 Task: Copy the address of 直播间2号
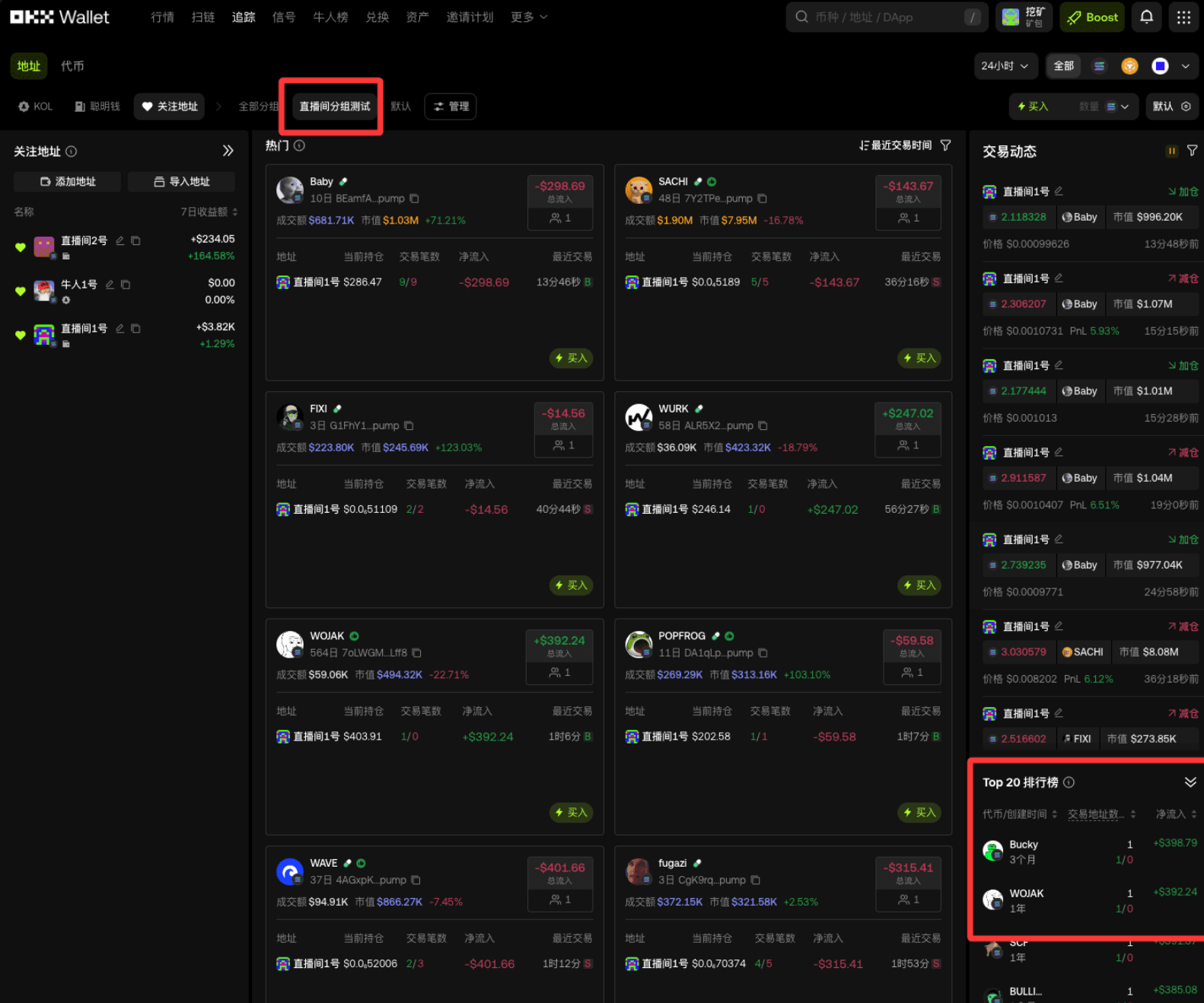click(135, 240)
